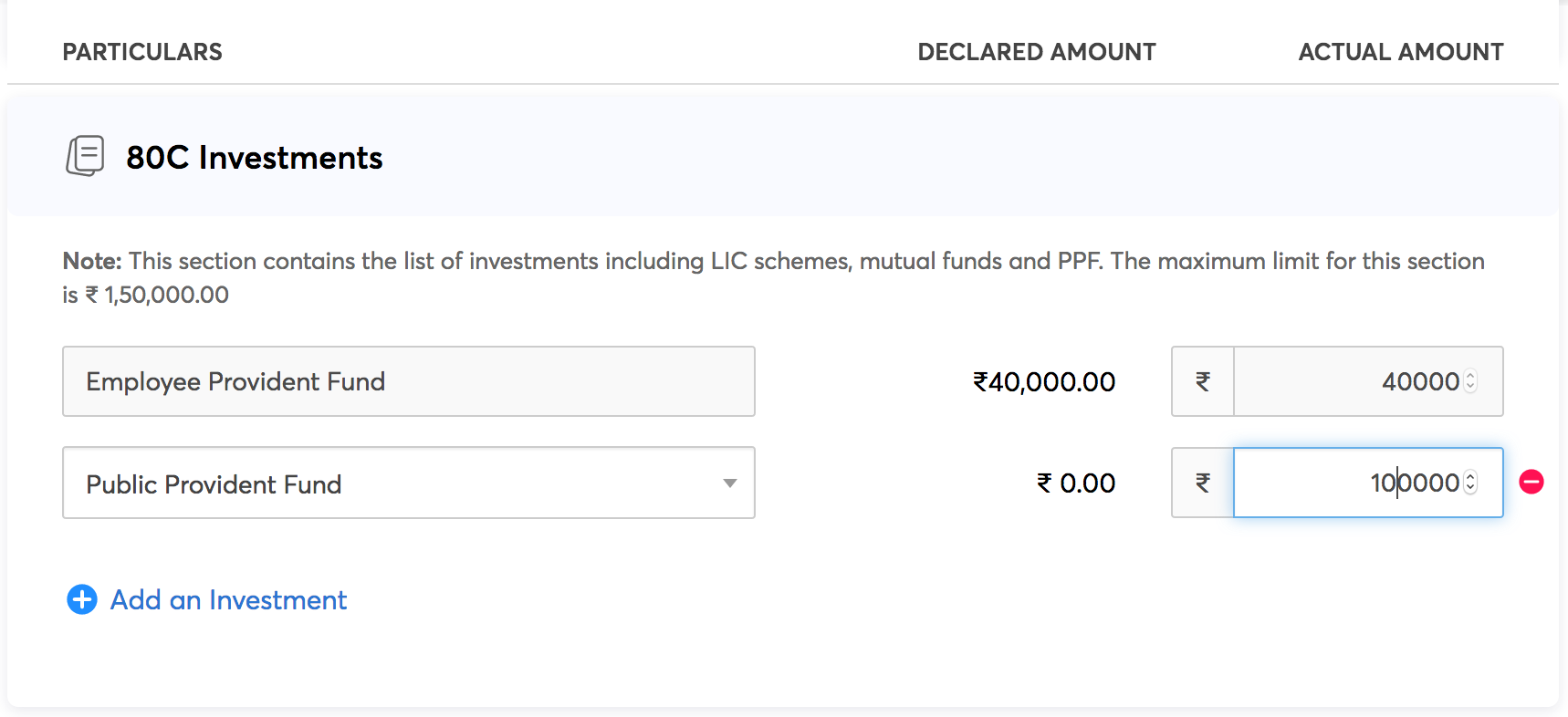Open the Public Provident Fund dropdown arrow

[729, 483]
